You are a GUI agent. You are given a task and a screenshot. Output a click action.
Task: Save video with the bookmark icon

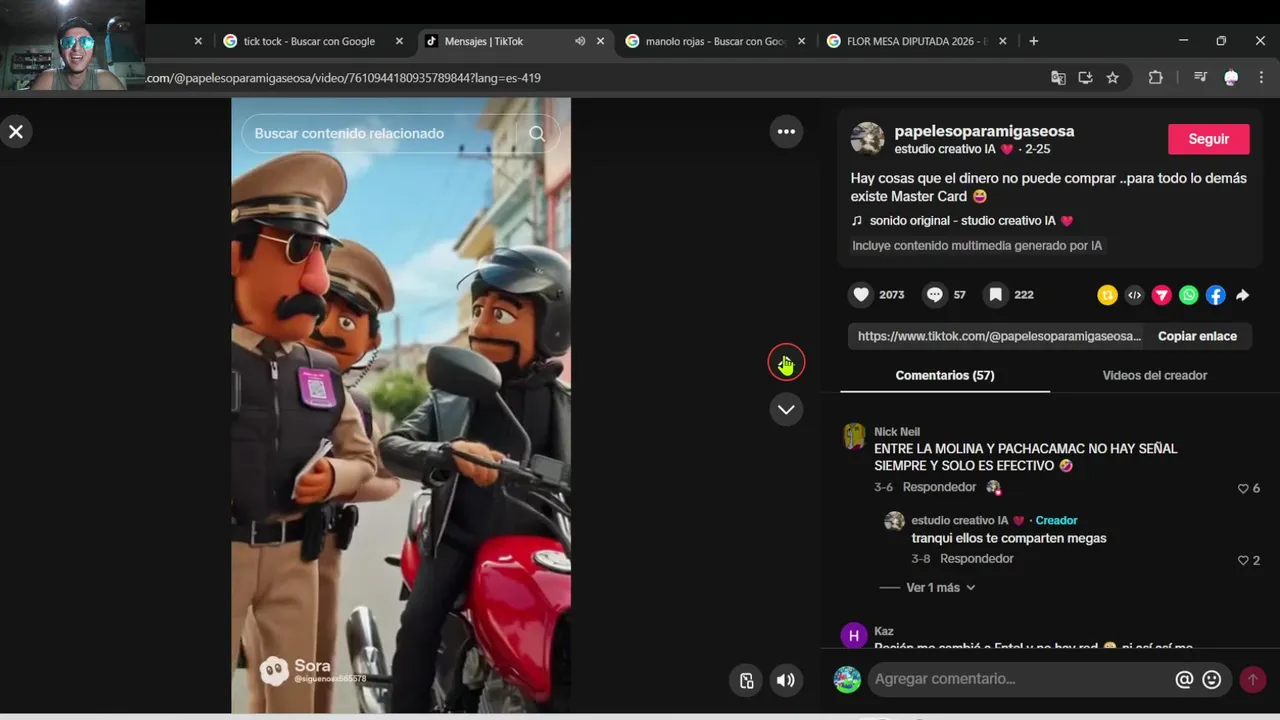[996, 295]
